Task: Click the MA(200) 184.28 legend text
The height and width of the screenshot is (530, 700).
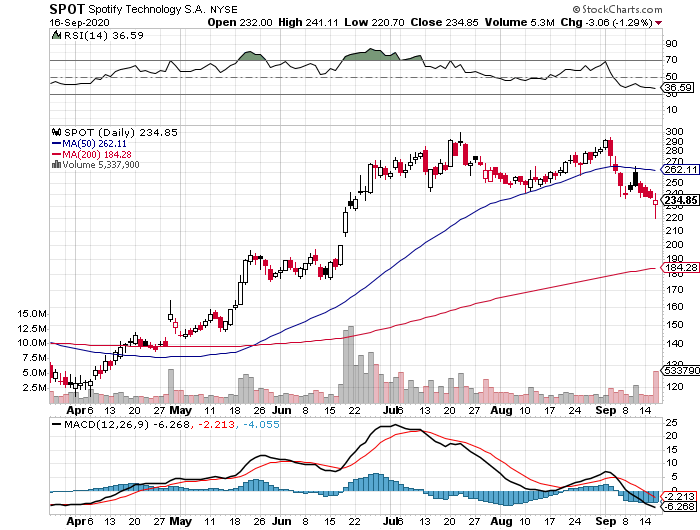Action: [x=97, y=154]
